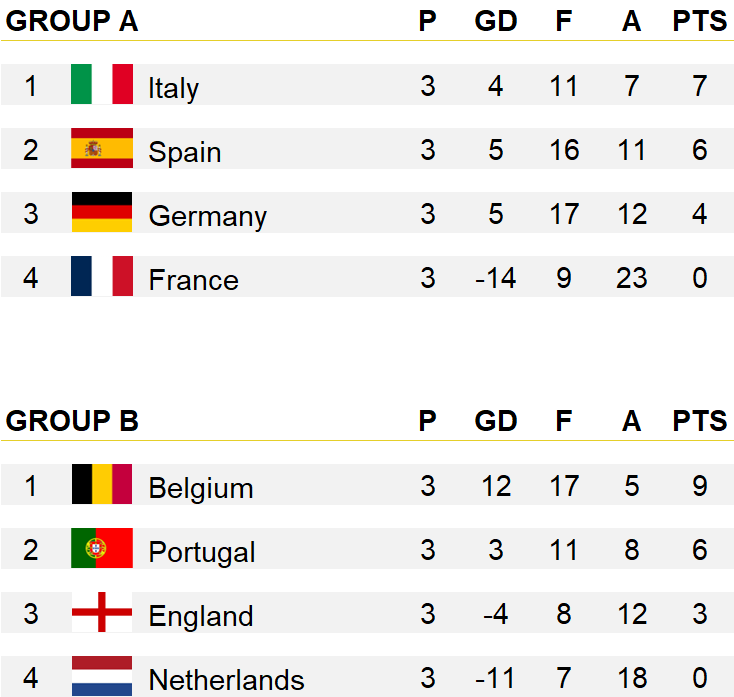Click the Group A PTS column header
The image size is (734, 697).
coord(699,21)
